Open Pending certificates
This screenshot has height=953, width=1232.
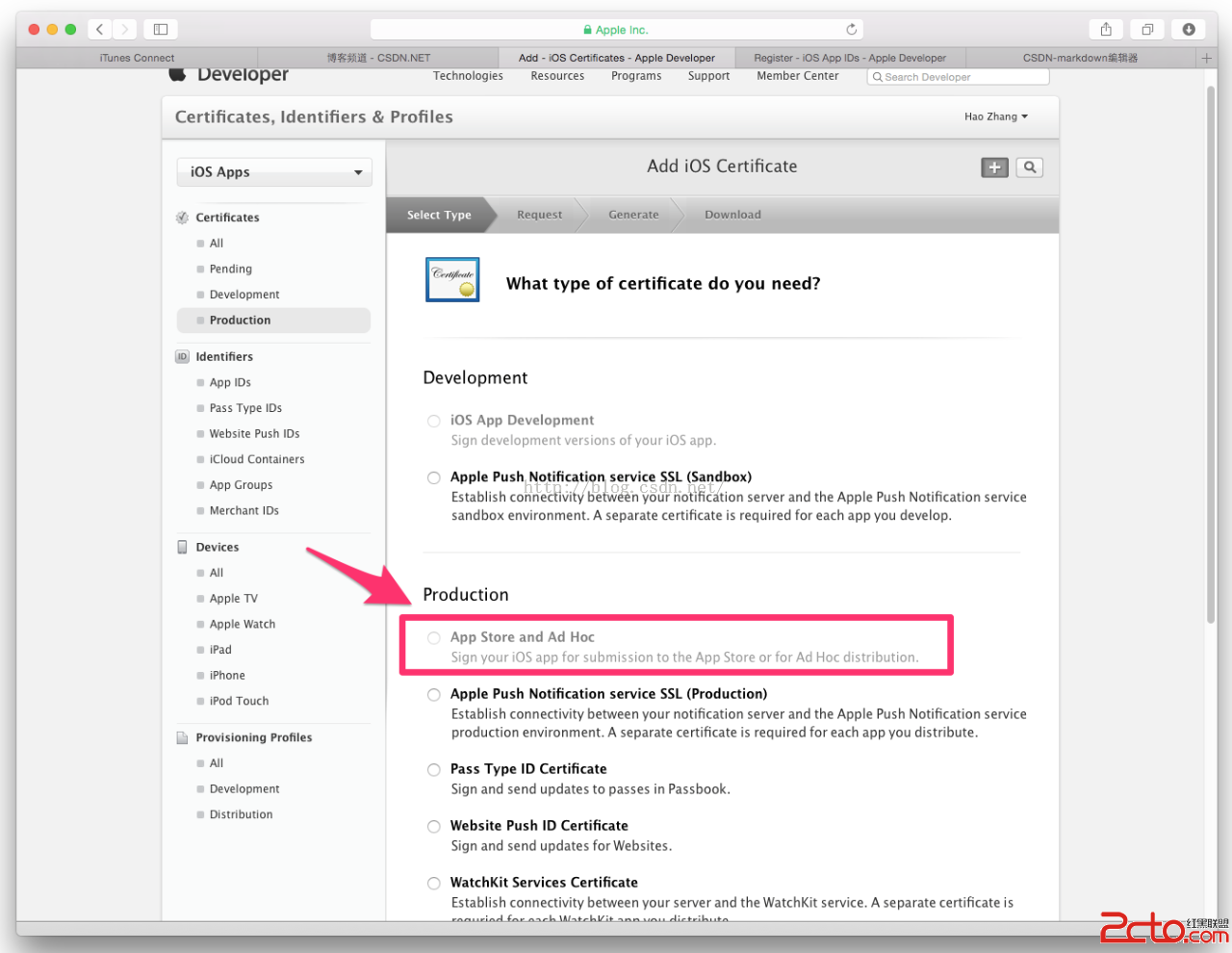point(231,270)
